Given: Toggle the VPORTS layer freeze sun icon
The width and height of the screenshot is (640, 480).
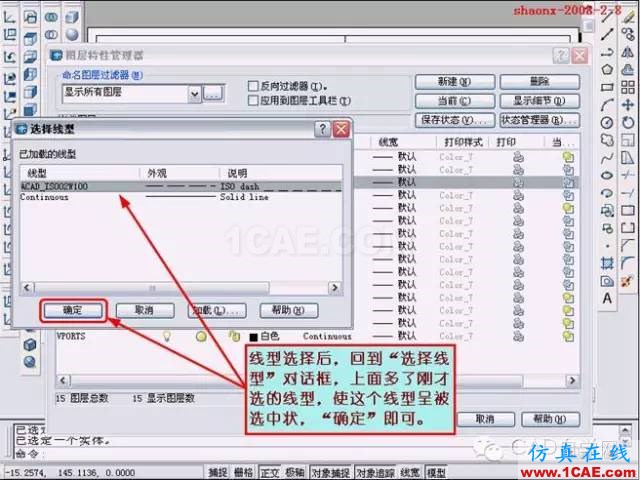Looking at the screenshot, I should tap(201, 336).
